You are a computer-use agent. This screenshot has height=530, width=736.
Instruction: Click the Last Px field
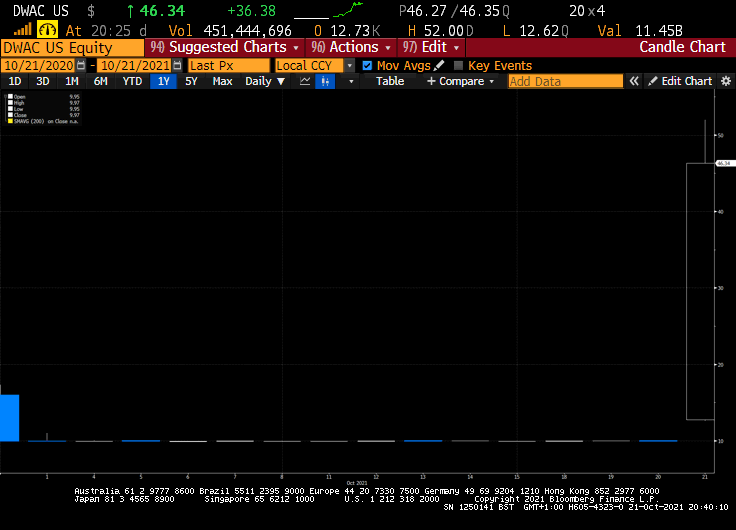pyautogui.click(x=229, y=65)
